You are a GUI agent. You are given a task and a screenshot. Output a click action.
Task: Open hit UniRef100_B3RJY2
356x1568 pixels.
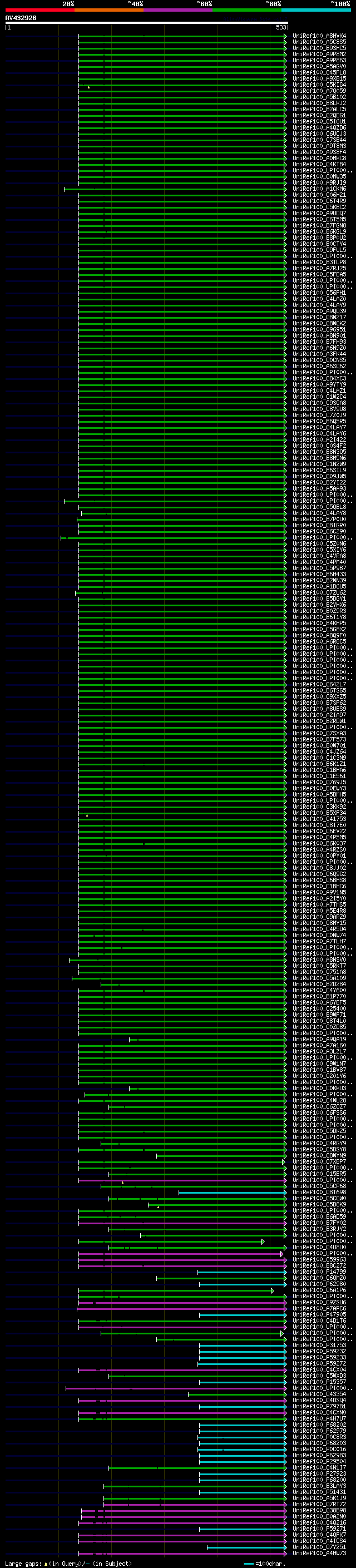tap(319, 1228)
